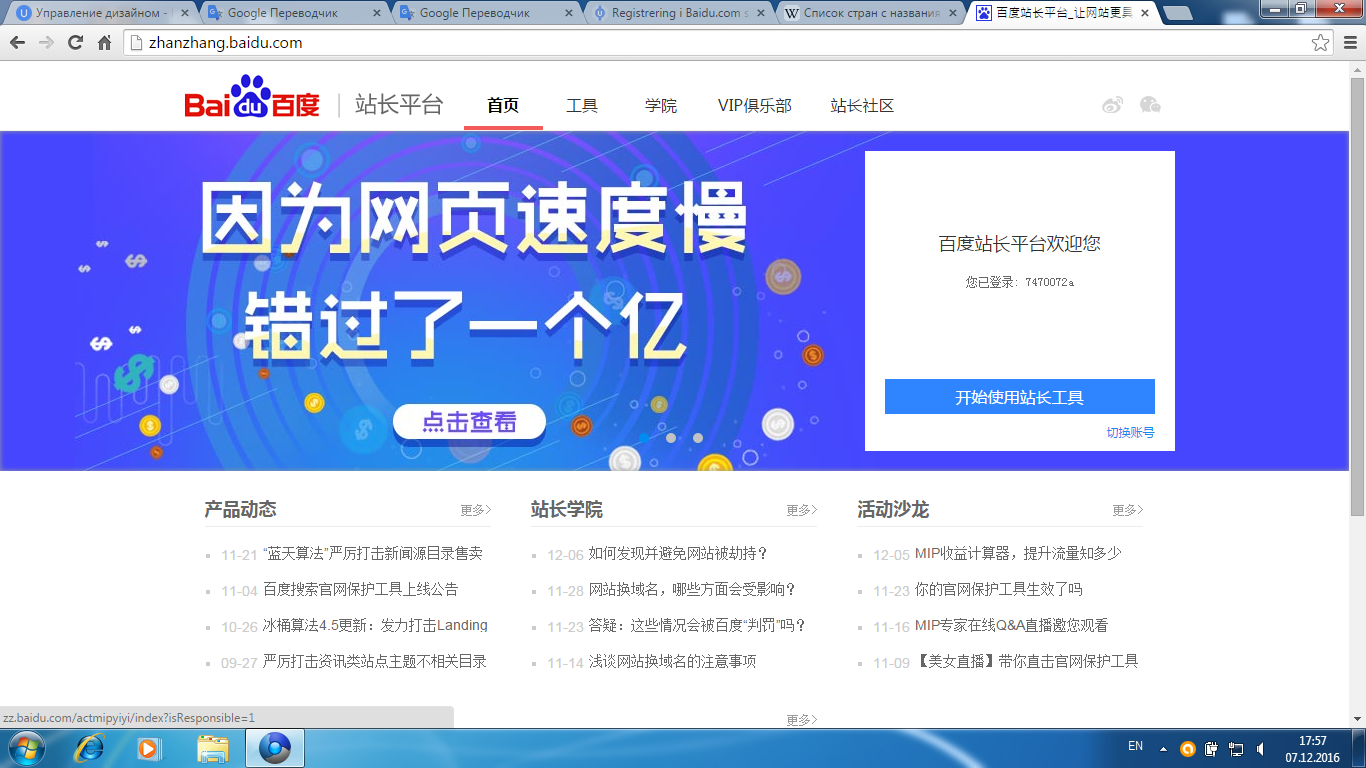Select the 站长社区 navigation item

coord(862,105)
